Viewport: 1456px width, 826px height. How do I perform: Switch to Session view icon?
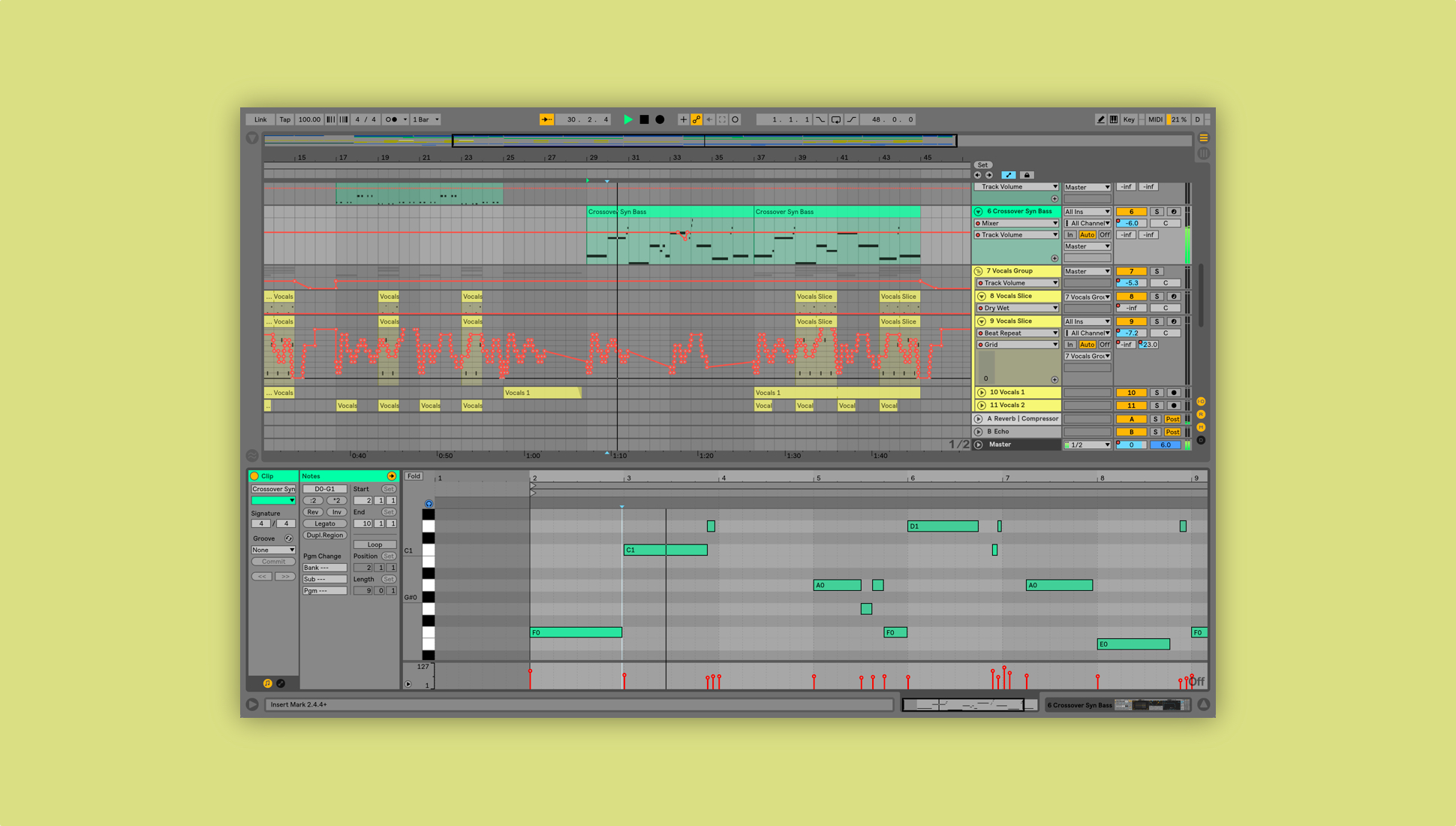click(1204, 153)
